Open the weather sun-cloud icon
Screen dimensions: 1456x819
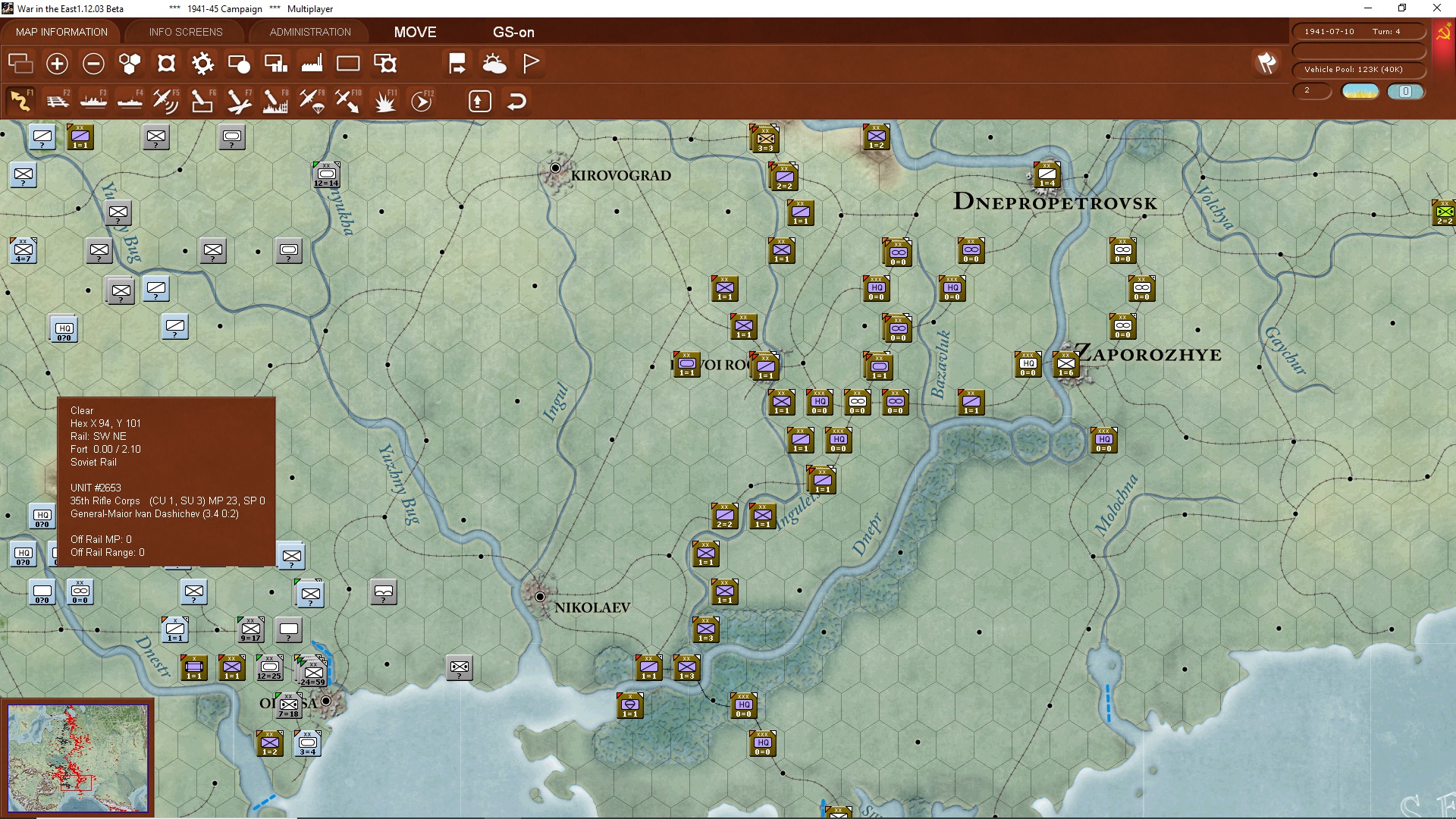click(494, 64)
